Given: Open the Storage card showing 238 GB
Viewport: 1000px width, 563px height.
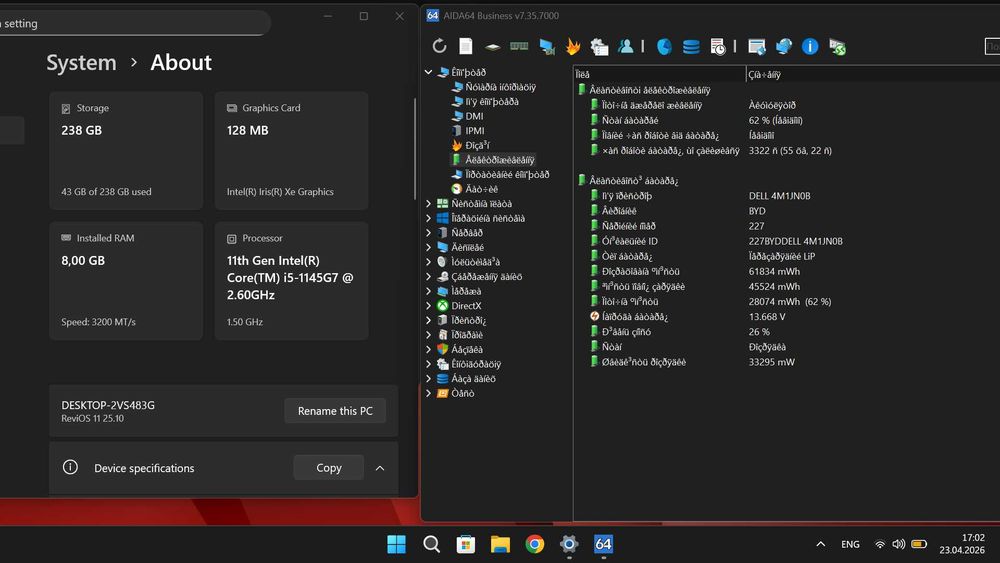Looking at the screenshot, I should click(126, 151).
